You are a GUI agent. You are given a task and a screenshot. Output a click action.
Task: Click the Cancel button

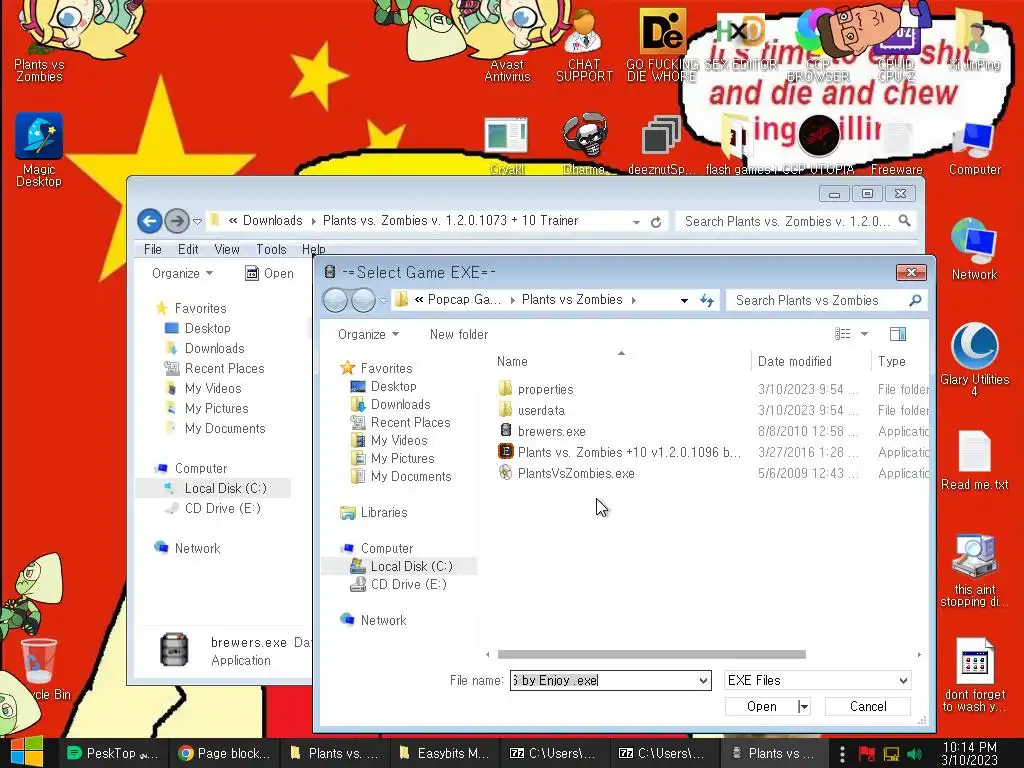click(x=868, y=707)
